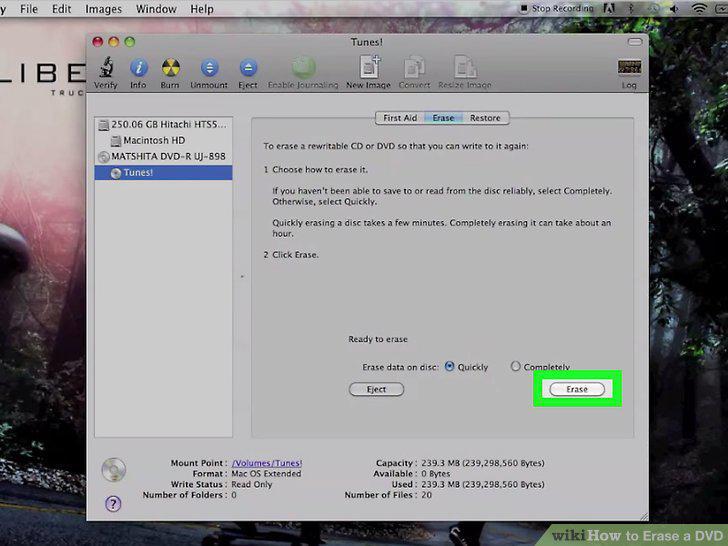This screenshot has width=728, height=546.
Task: Click the toolbar toggle pill in title bar
Action: coord(635,42)
